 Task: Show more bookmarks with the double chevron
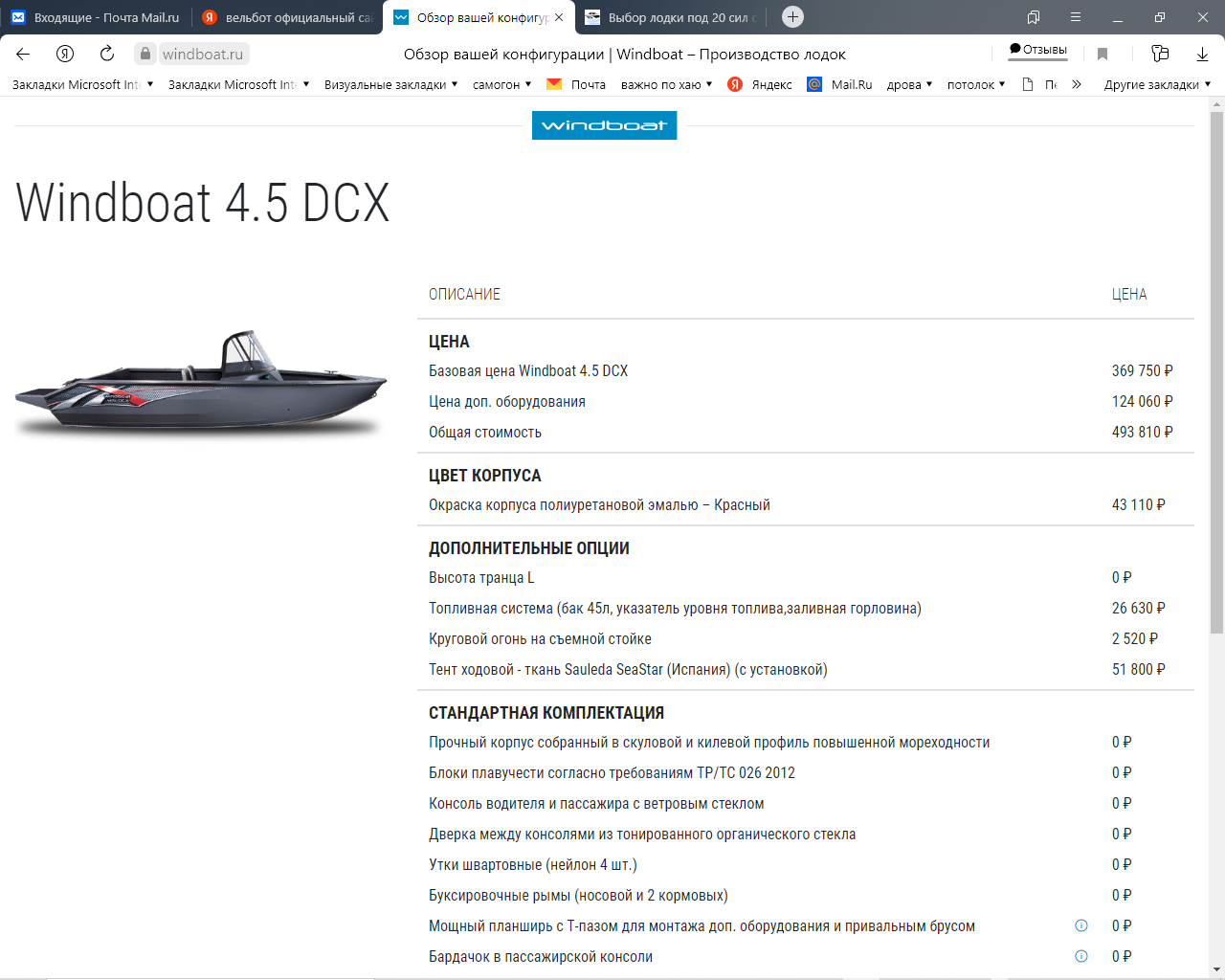tap(1077, 84)
